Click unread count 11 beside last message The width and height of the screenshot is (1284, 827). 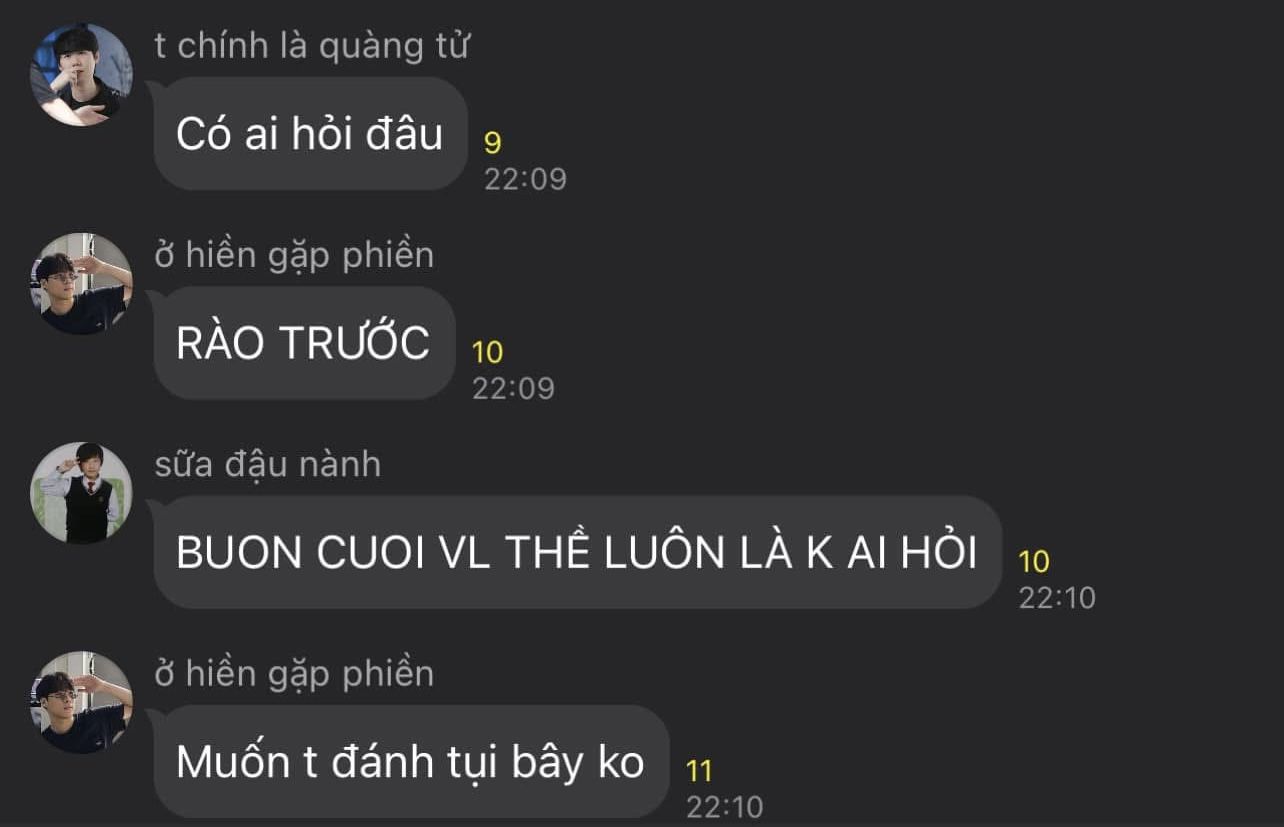(x=699, y=771)
